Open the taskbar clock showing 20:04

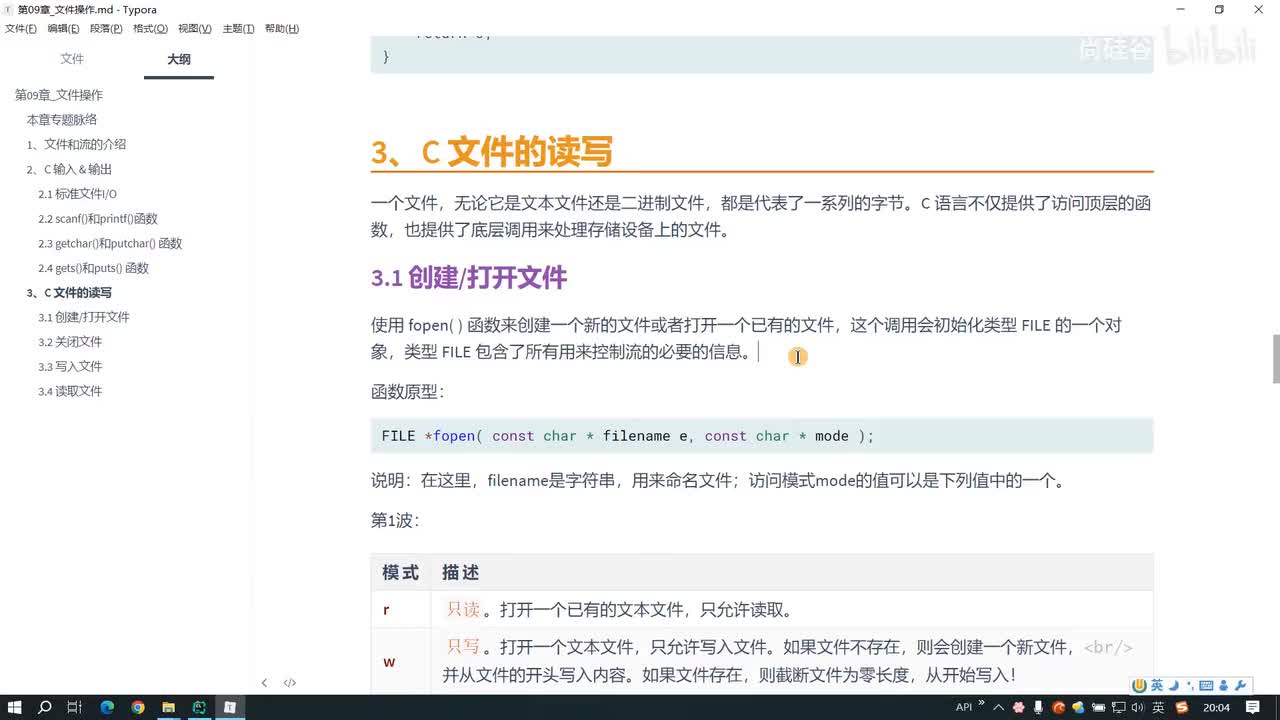pos(1216,707)
